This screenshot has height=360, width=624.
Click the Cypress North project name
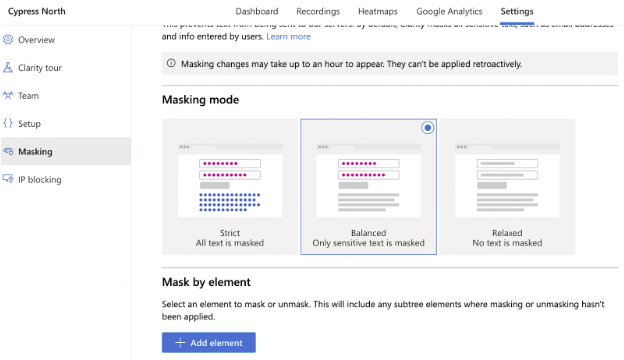[x=37, y=12]
